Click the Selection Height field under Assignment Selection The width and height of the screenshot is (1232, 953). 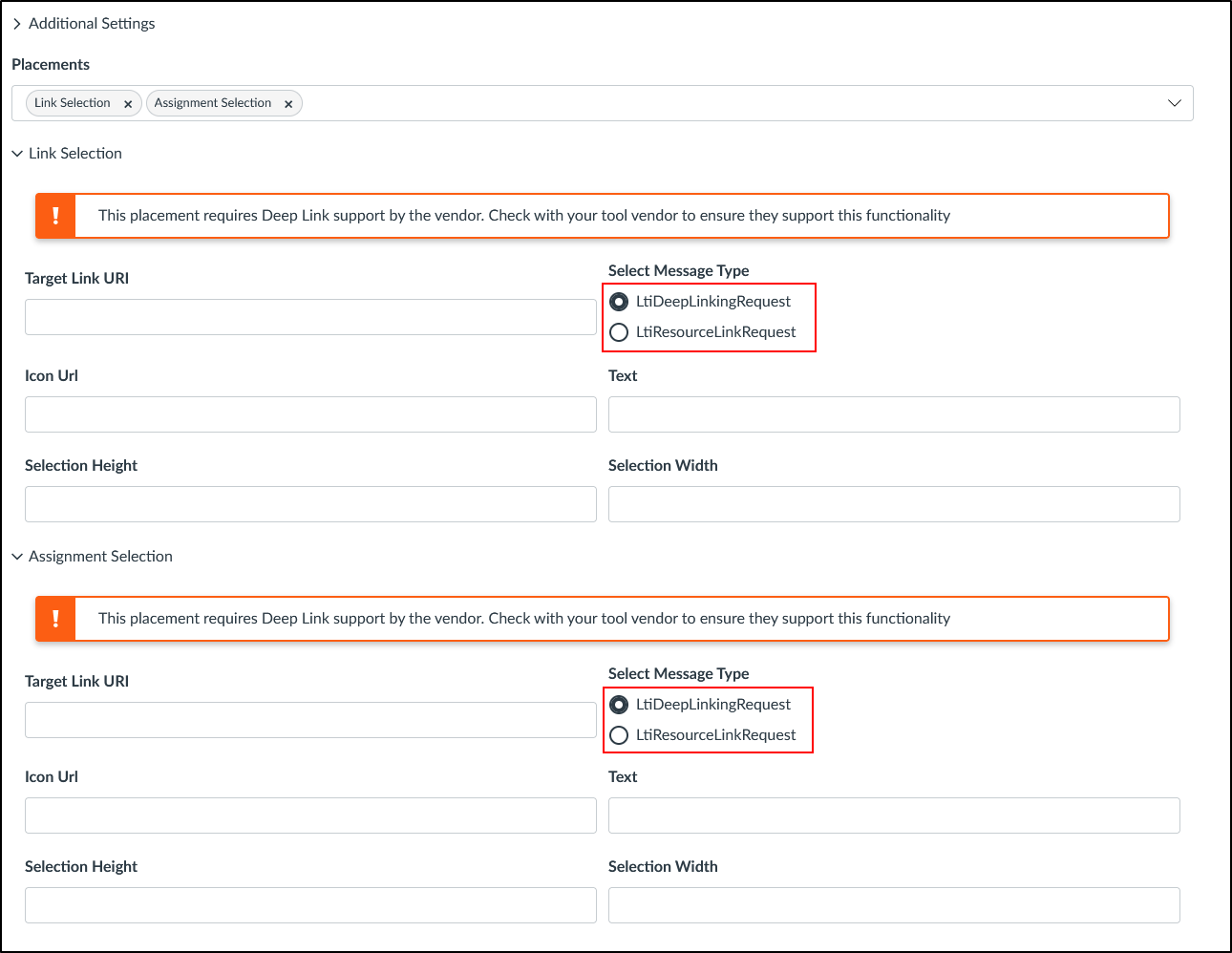pos(310,905)
